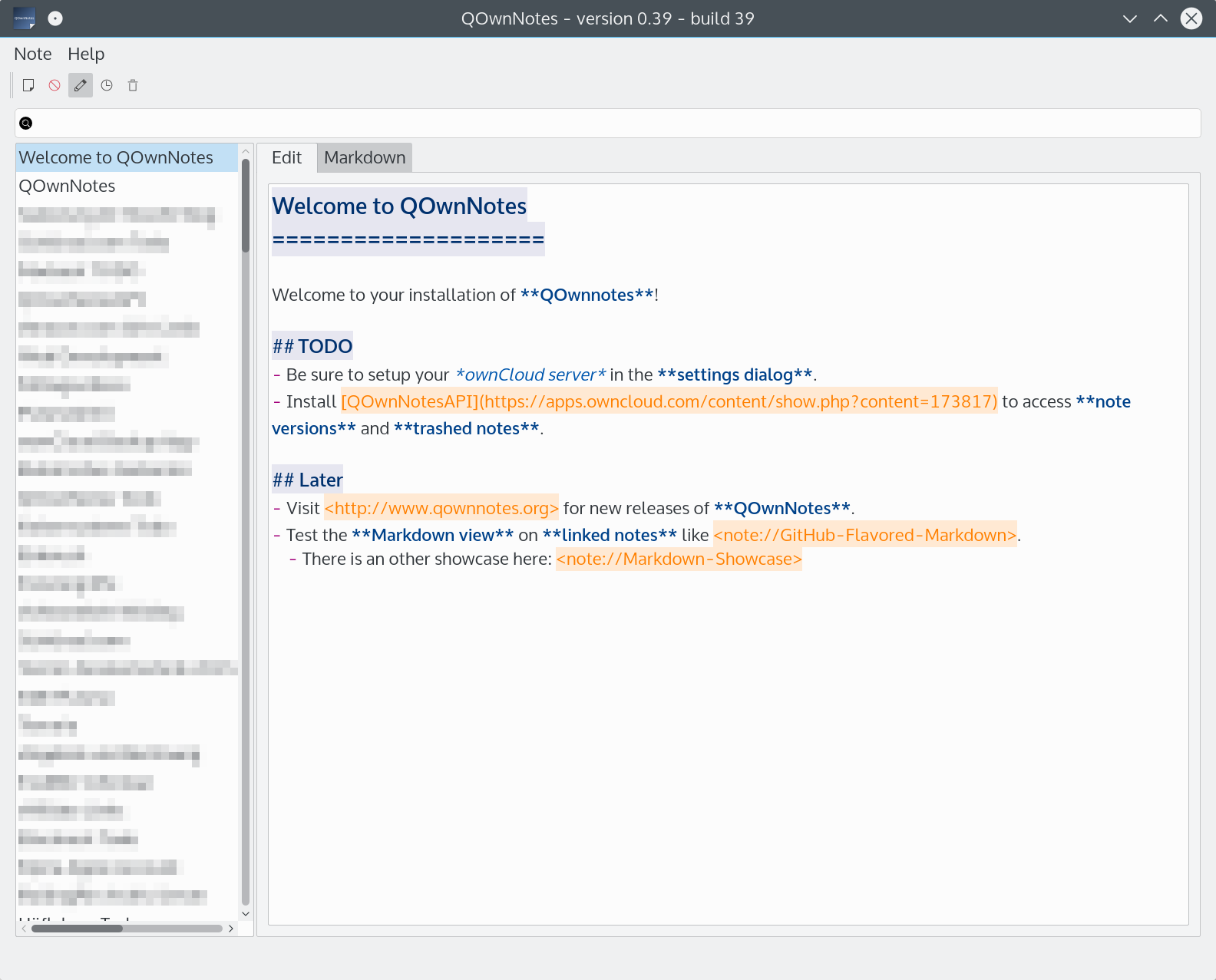This screenshot has width=1216, height=980.
Task: Minimize window with the down chevron button
Action: click(x=1130, y=18)
